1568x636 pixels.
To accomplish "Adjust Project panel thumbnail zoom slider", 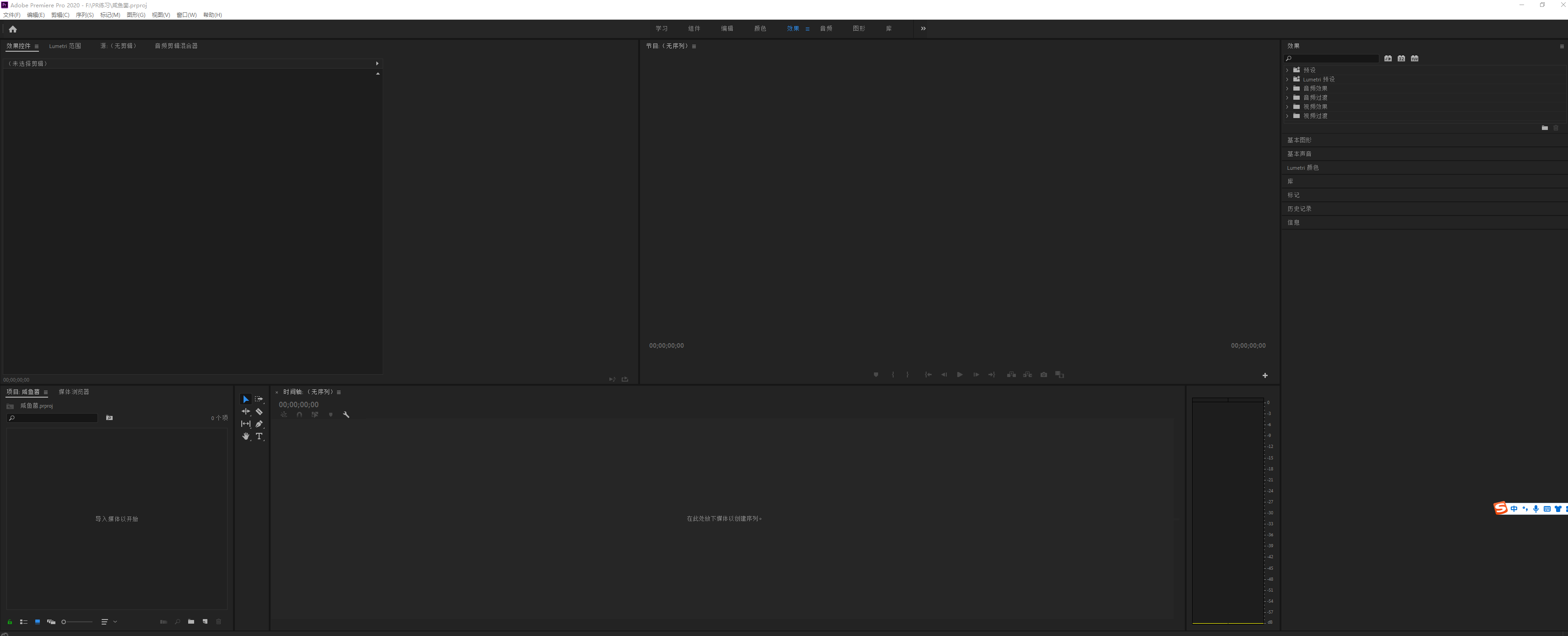I will (x=77, y=621).
